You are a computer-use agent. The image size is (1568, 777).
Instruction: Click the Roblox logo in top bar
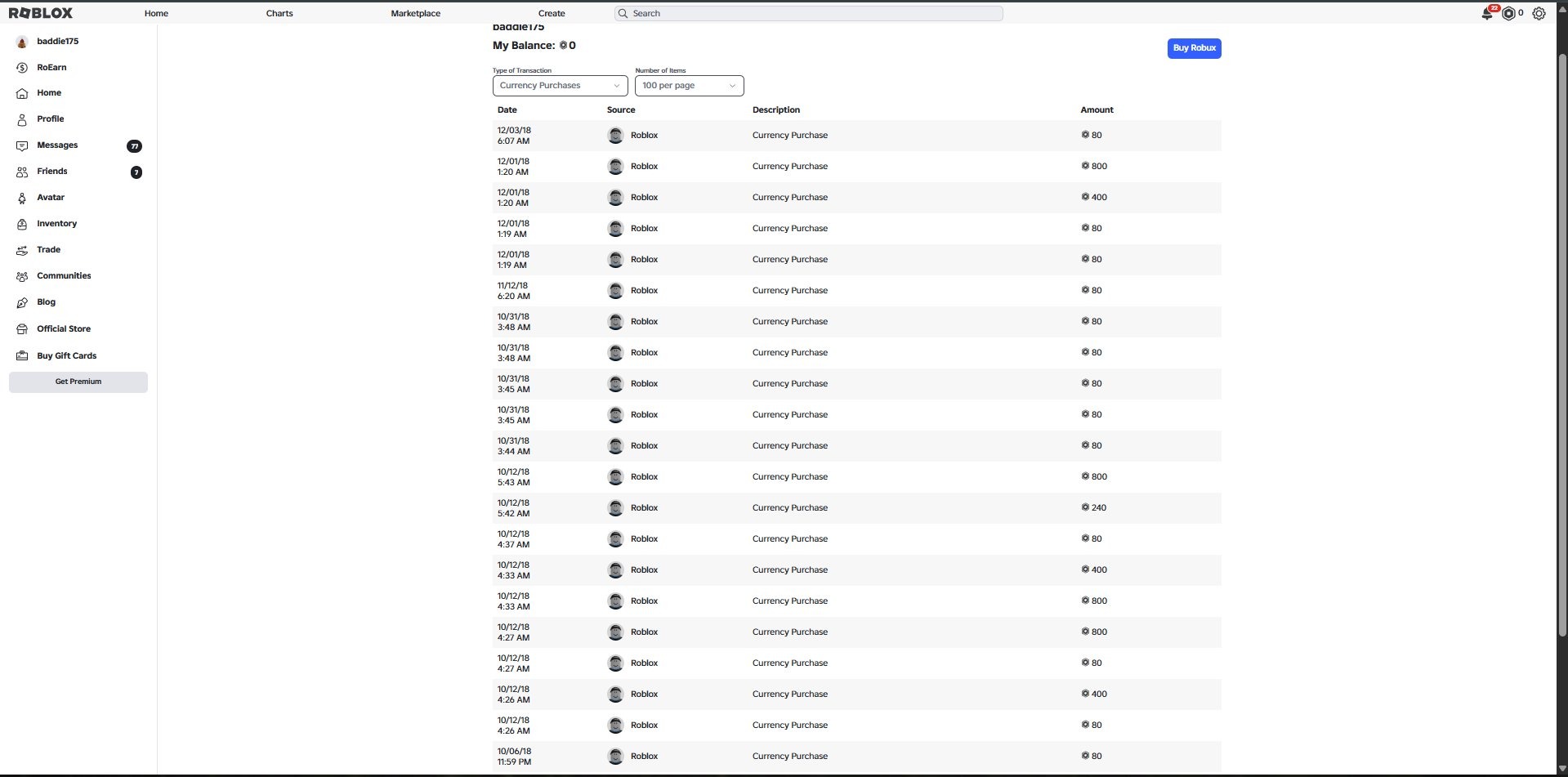tap(41, 13)
